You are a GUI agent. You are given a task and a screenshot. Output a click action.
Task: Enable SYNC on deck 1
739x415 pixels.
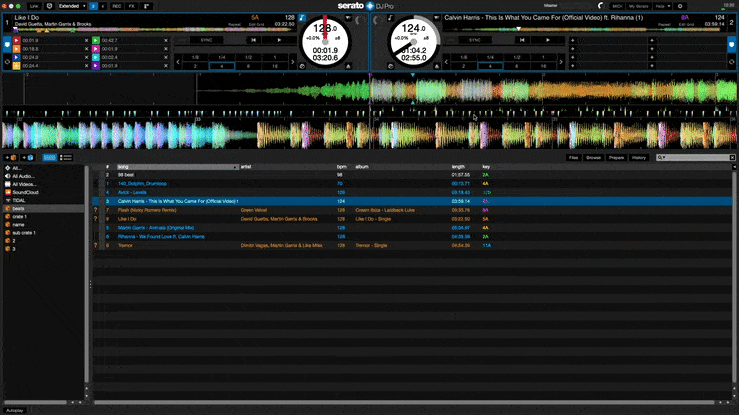pyautogui.click(x=206, y=41)
